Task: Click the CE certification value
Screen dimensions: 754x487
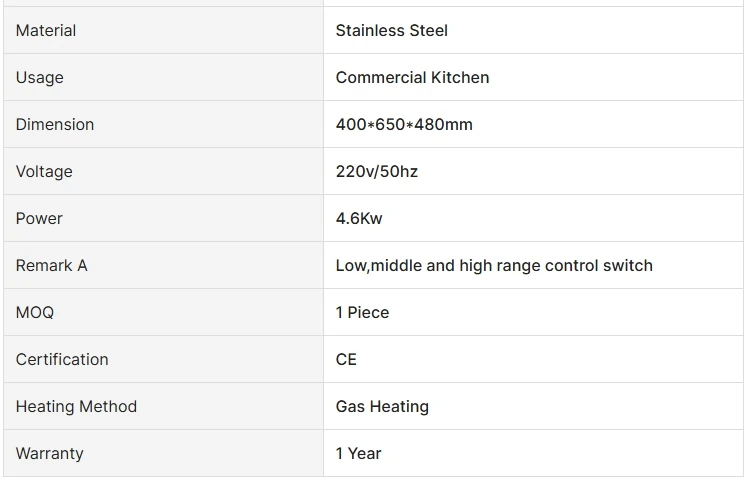Action: (x=346, y=360)
